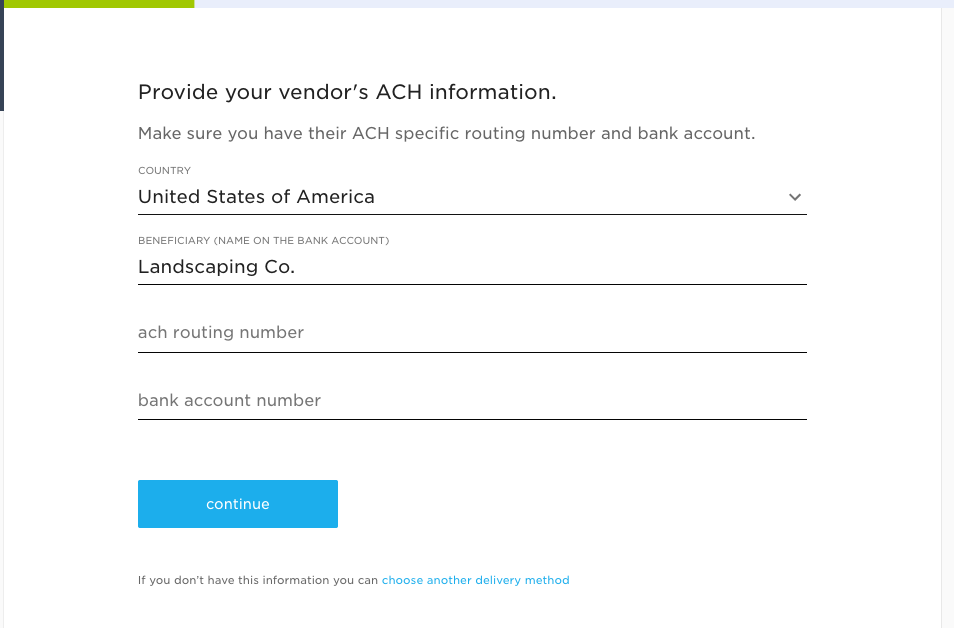The image size is (954, 628).
Task: Click the heading Provide your vendor's ACH information
Action: tap(347, 92)
